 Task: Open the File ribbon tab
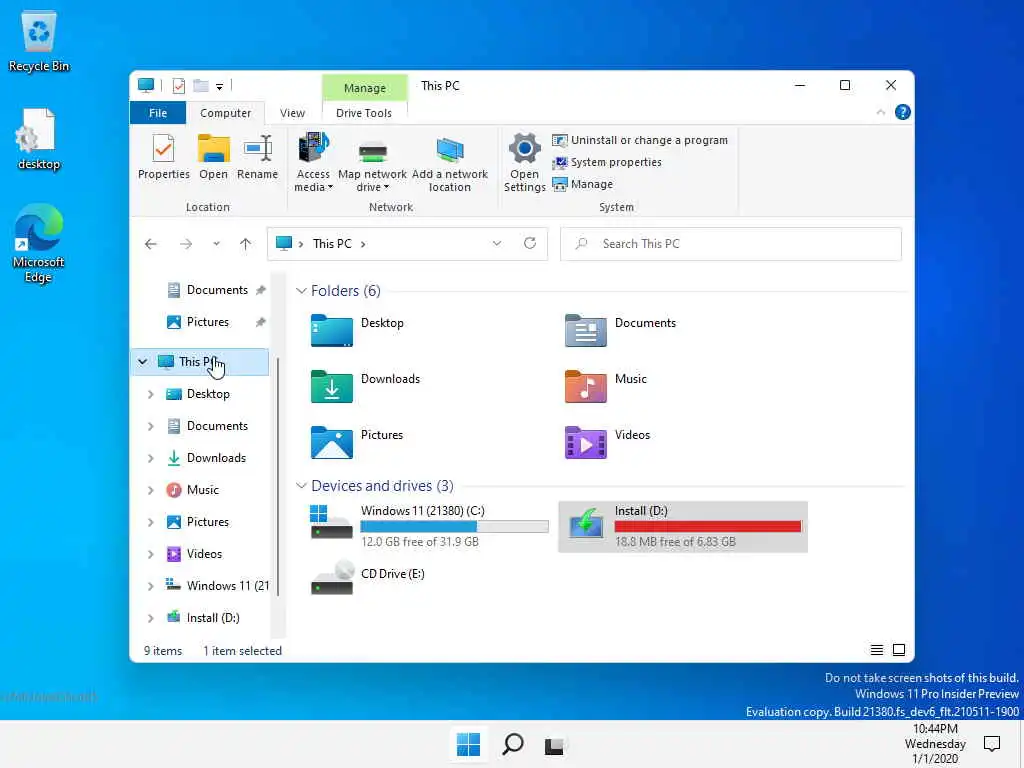click(x=158, y=113)
